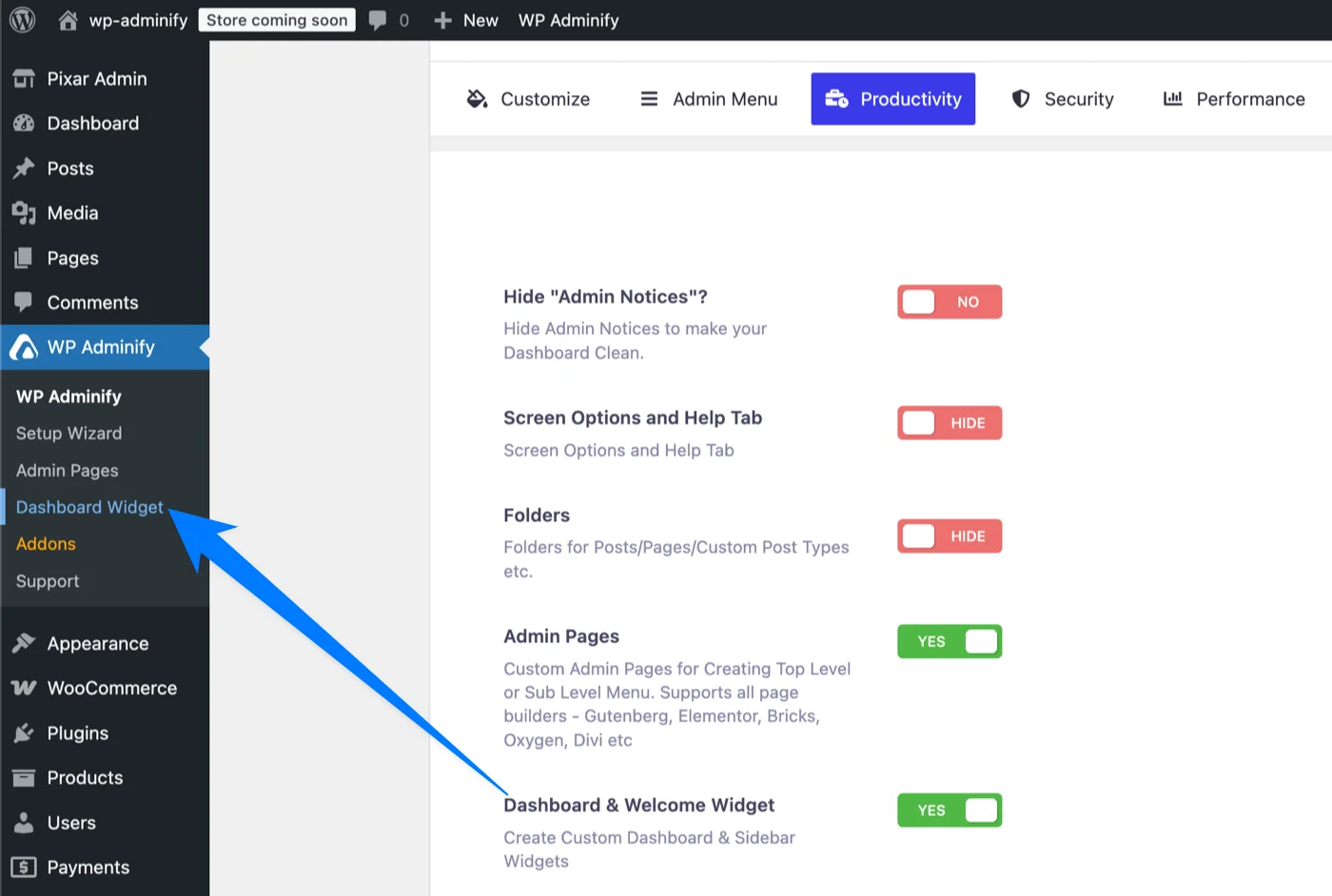Click the Plugins plug icon
This screenshot has height=896, width=1332.
[x=24, y=733]
